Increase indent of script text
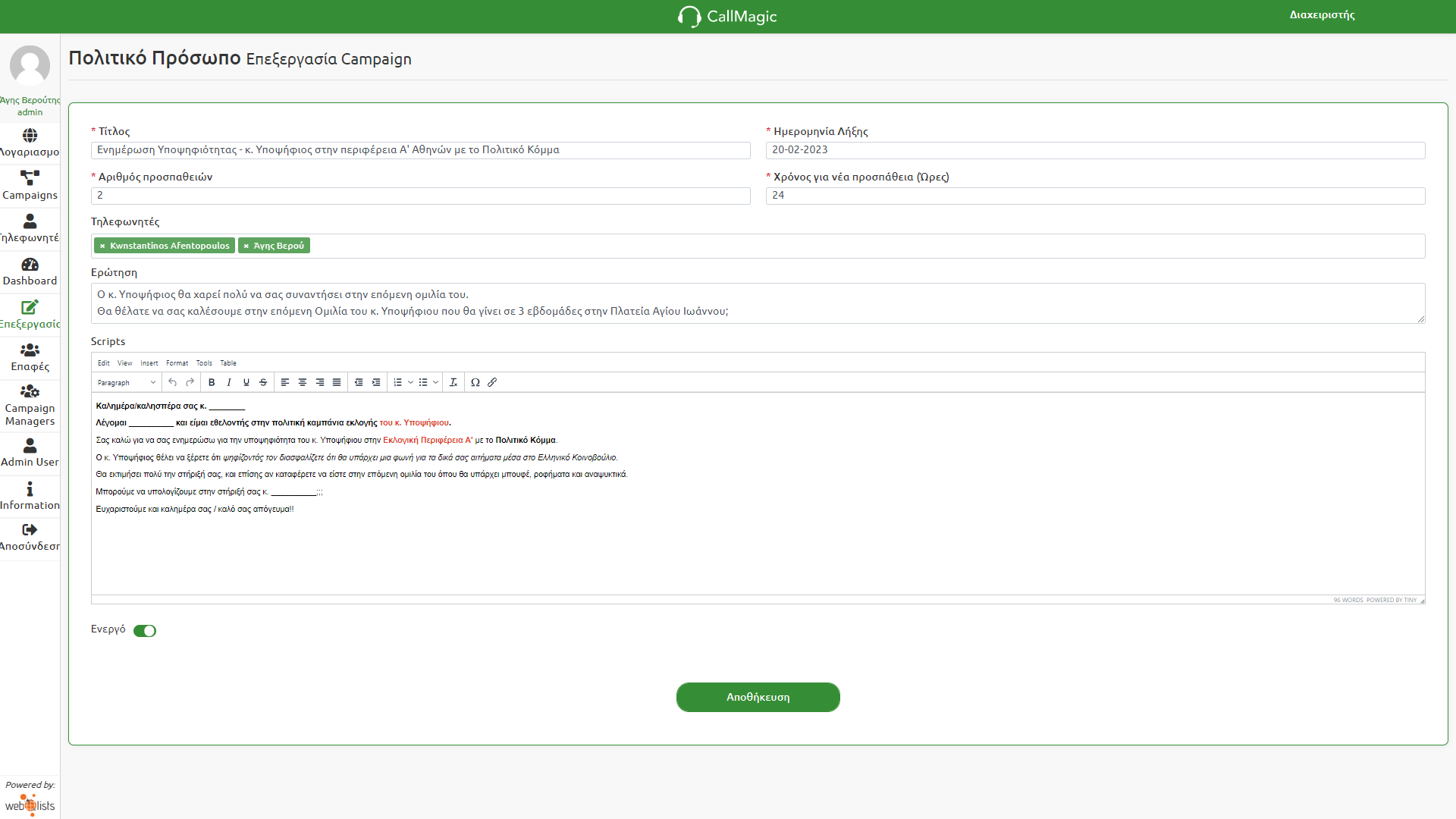 376,382
